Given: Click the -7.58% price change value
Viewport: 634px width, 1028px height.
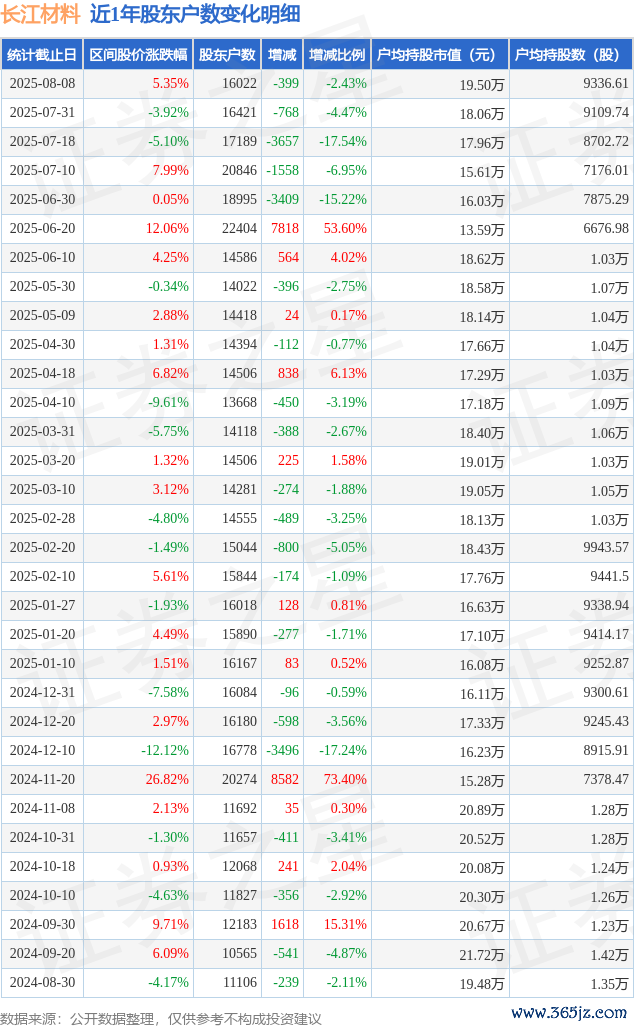Looking at the screenshot, I should [x=168, y=692].
